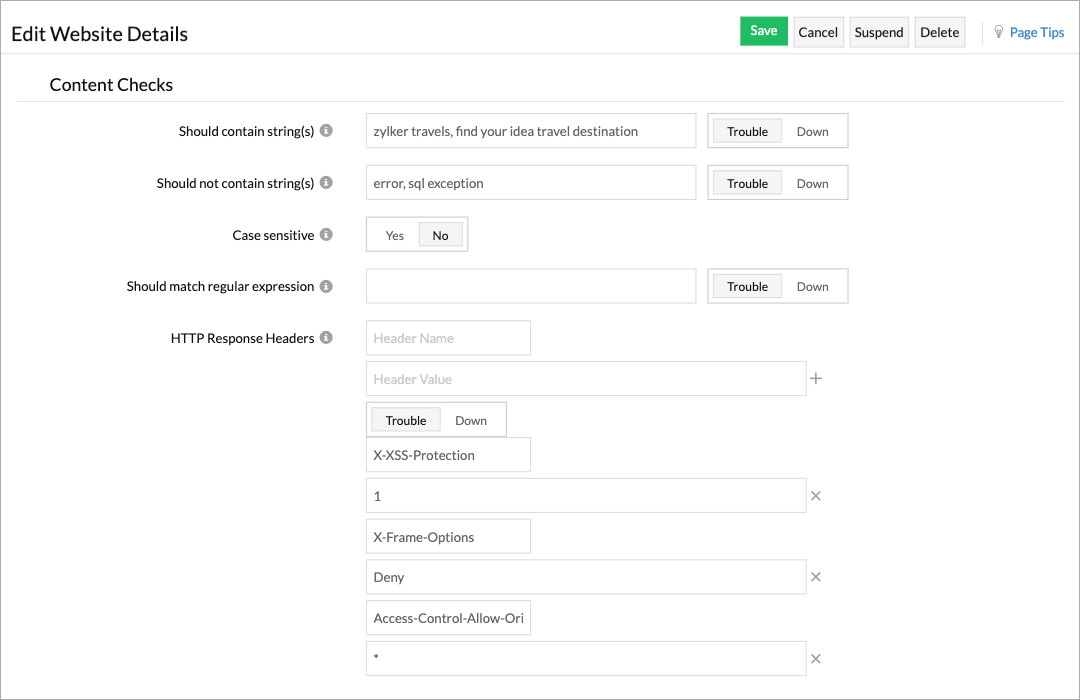Set Should contain string(s) severity to Down
The height and width of the screenshot is (700, 1080).
tap(813, 130)
